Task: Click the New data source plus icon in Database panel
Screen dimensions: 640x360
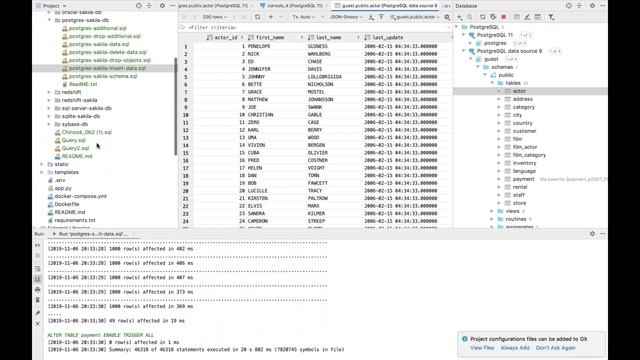Action: click(x=460, y=17)
